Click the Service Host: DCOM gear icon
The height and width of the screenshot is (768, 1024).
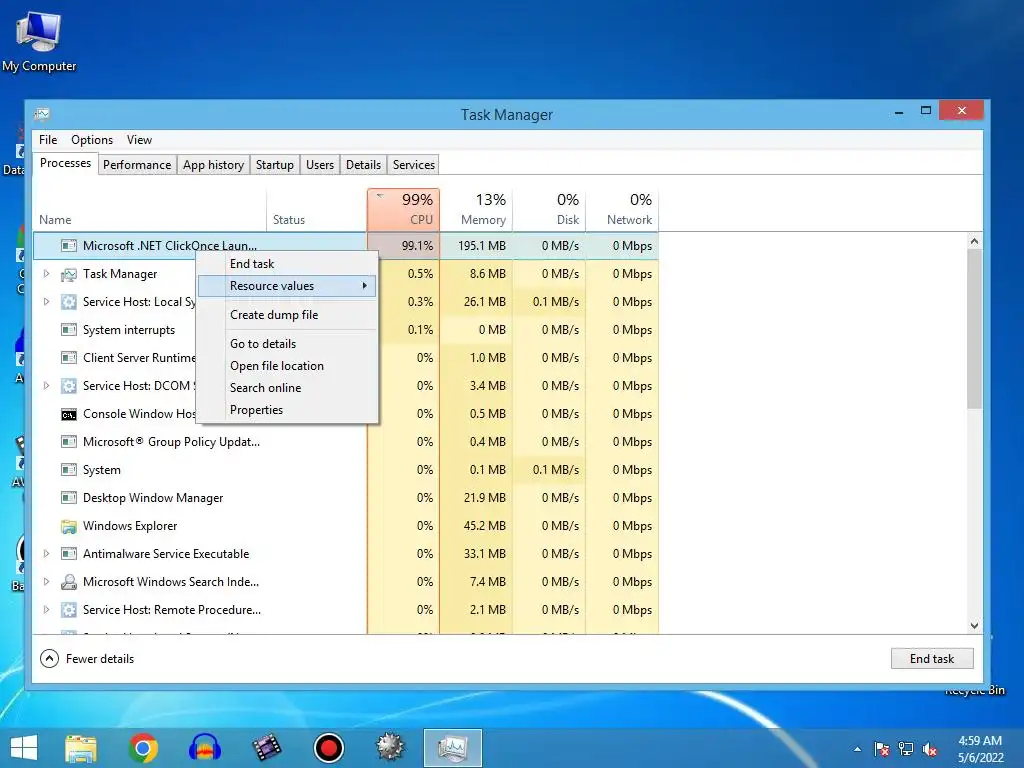pyautogui.click(x=69, y=386)
